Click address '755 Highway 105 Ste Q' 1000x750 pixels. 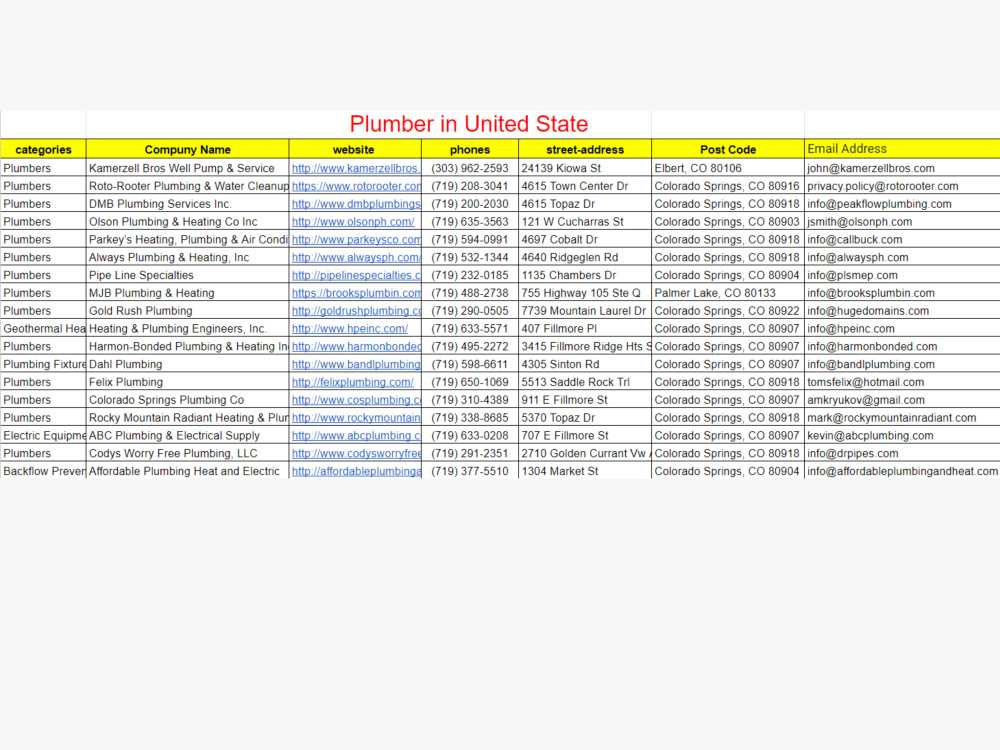(581, 293)
